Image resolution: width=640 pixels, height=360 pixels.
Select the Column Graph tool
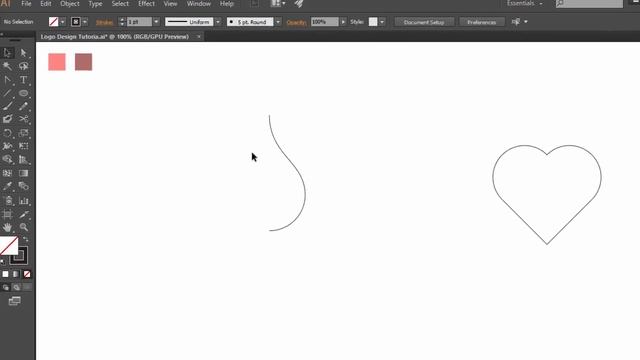point(23,200)
